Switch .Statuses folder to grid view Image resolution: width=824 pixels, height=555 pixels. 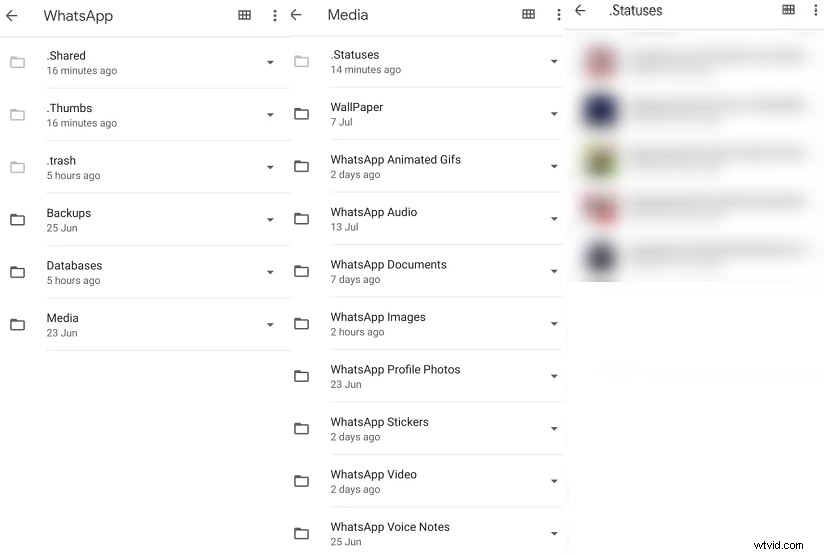788,9
